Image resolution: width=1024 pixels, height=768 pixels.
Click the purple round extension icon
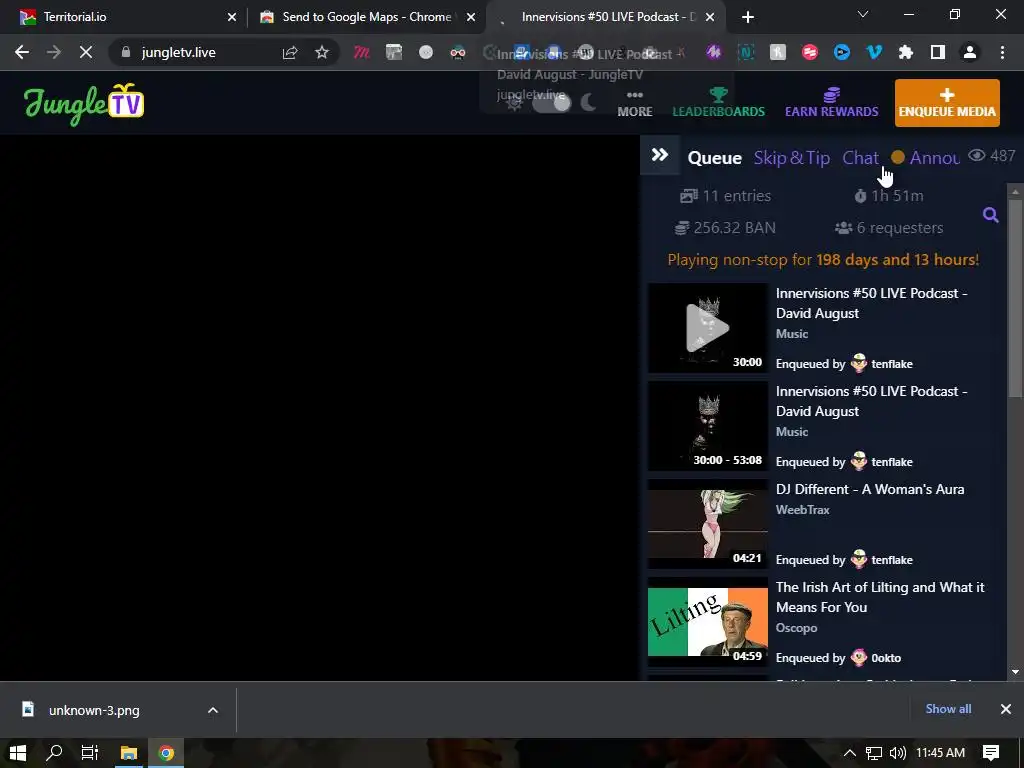click(x=713, y=52)
